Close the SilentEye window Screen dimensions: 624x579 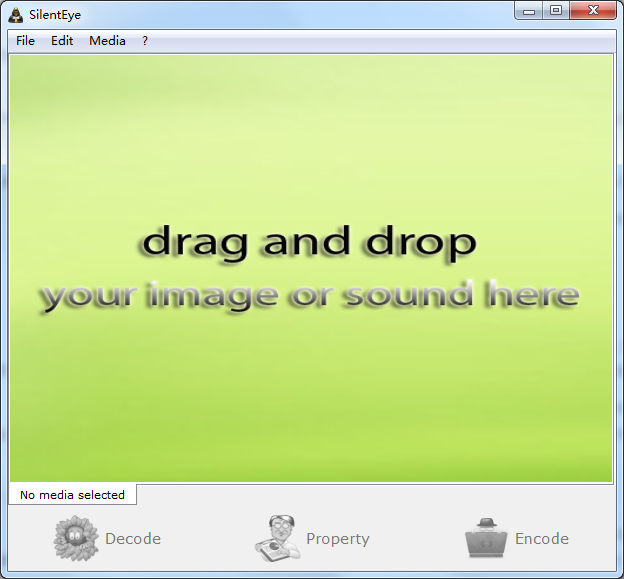[594, 11]
